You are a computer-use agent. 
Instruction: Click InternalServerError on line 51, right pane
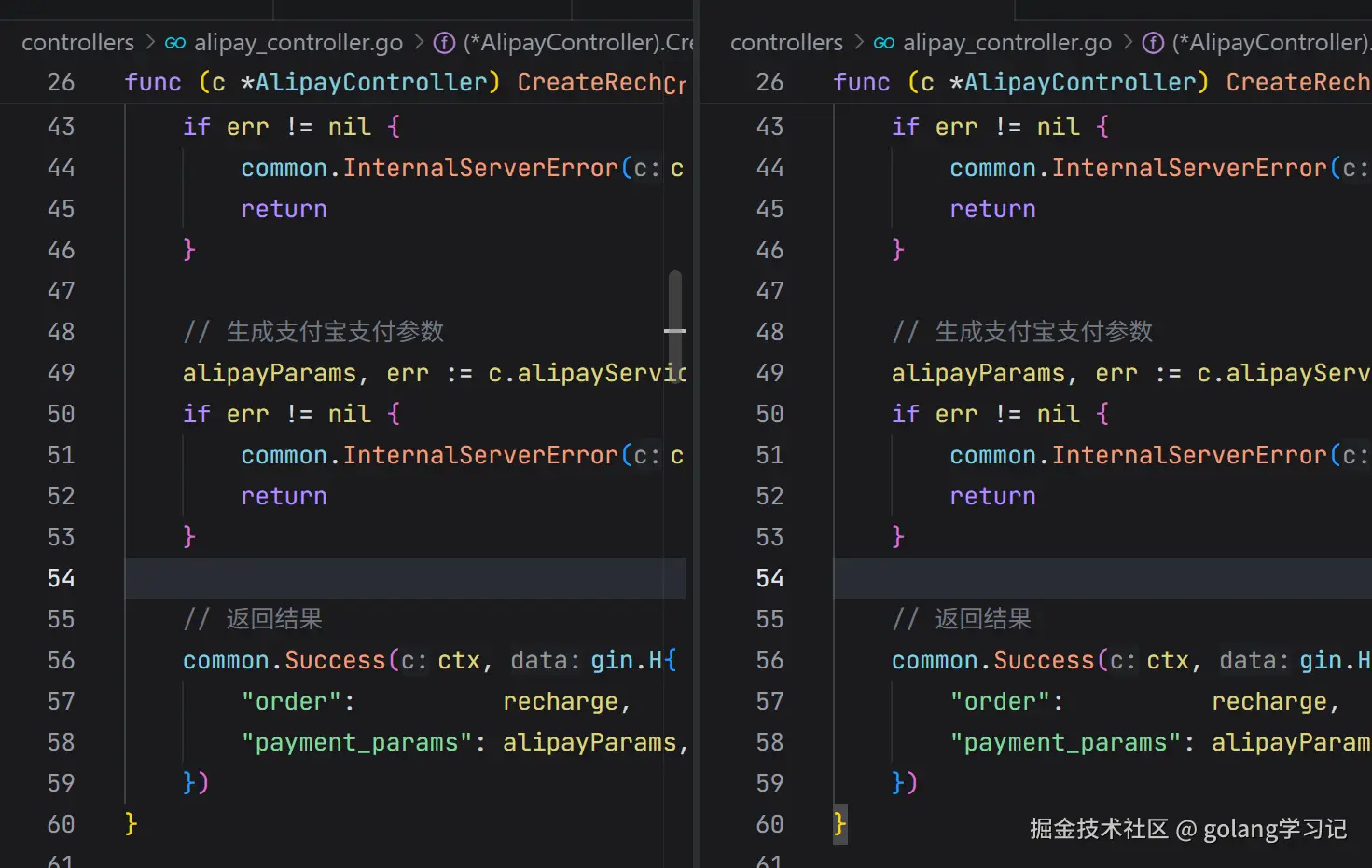[1189, 455]
